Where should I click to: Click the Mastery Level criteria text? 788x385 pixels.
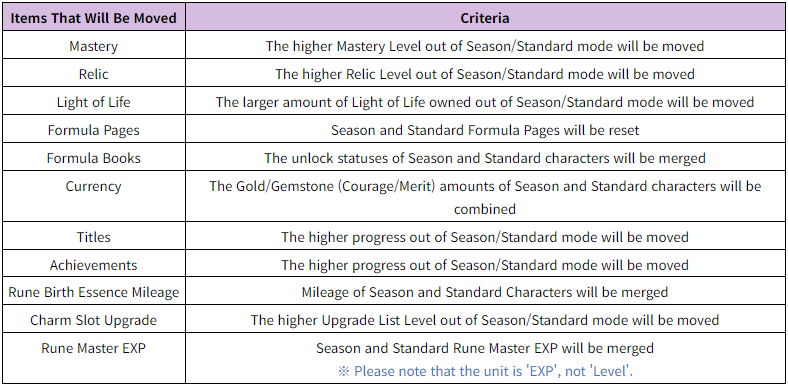[485, 46]
